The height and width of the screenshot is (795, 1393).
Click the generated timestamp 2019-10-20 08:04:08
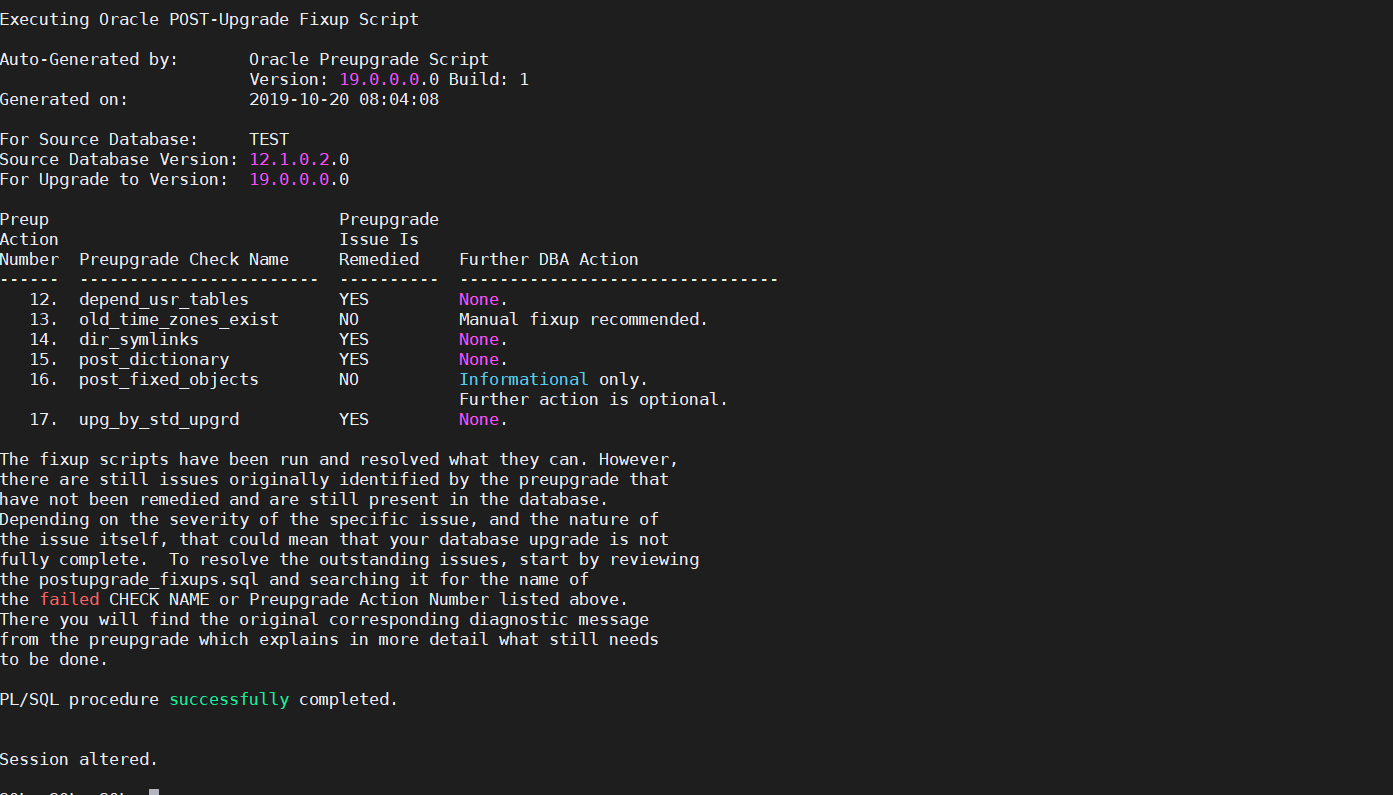pyautogui.click(x=344, y=99)
